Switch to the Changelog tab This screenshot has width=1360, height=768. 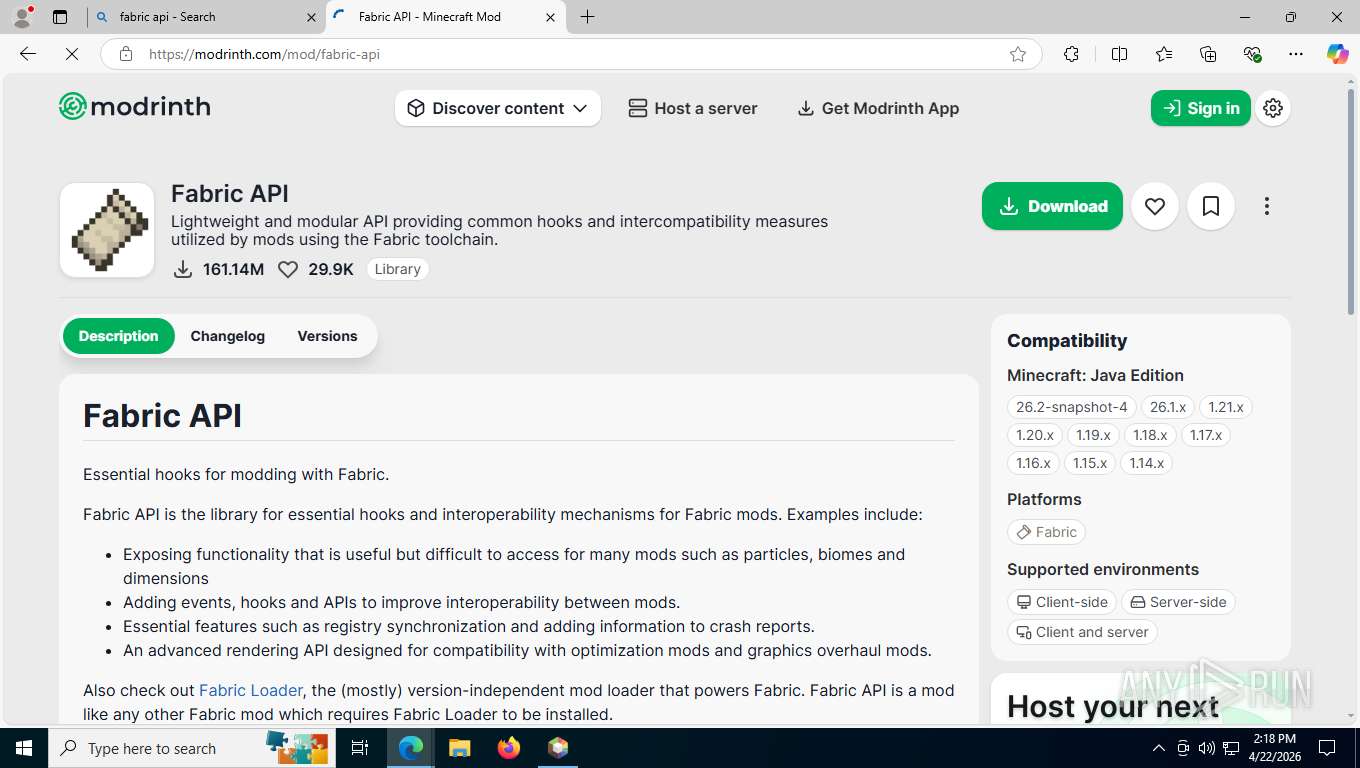click(228, 336)
